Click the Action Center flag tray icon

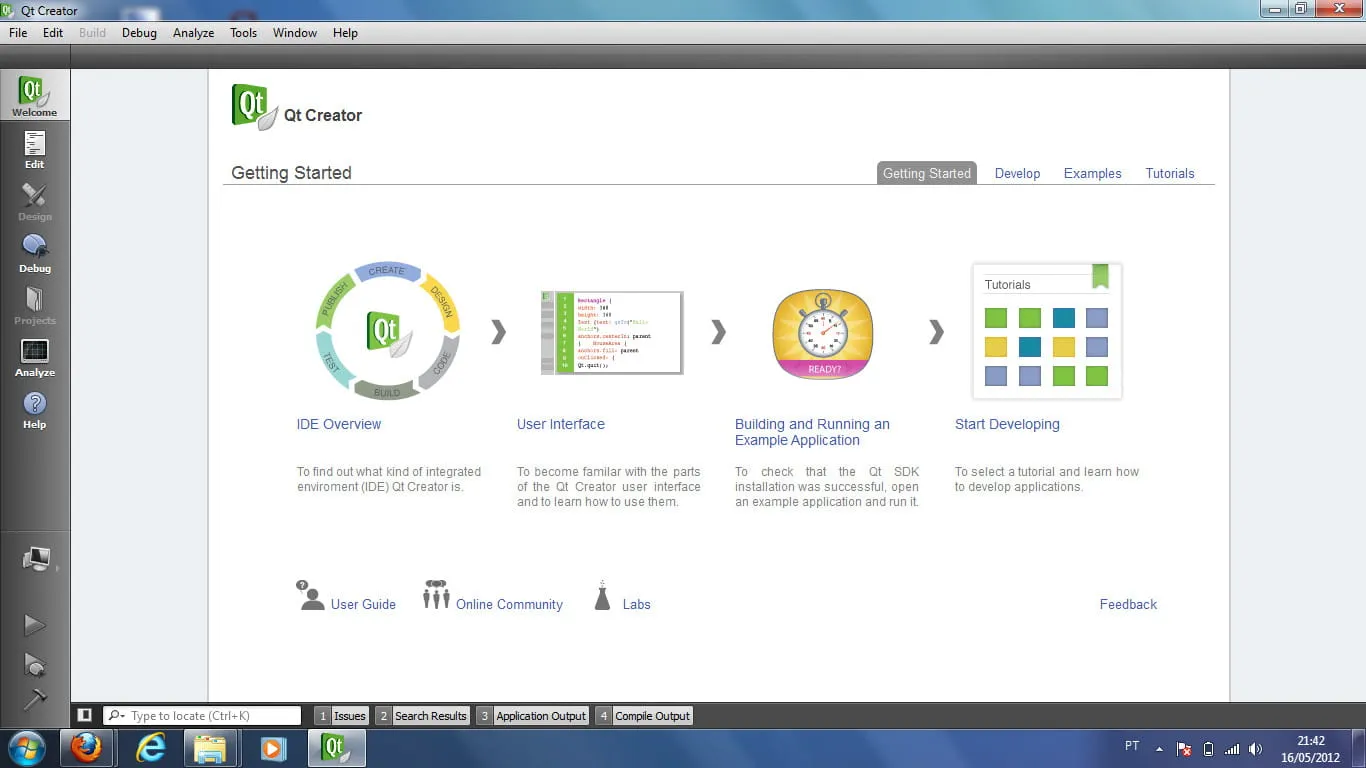[1184, 749]
